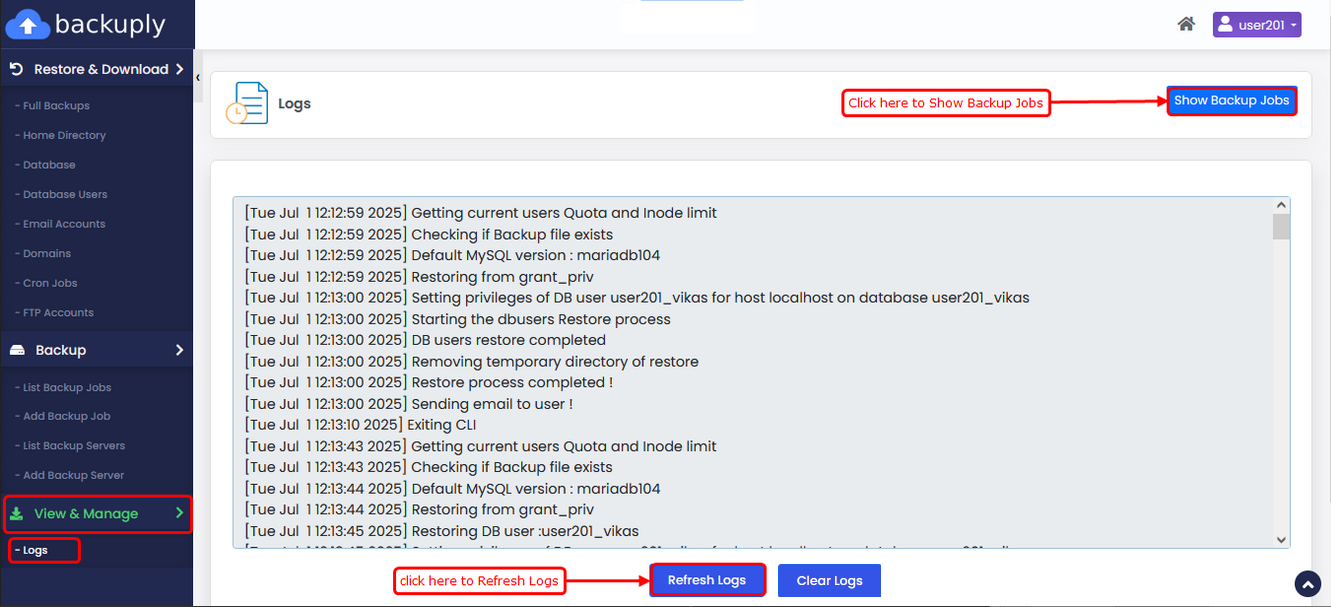Viewport: 1331px width, 607px height.
Task: Open Email Accounts from the sidebar
Action: click(x=64, y=224)
